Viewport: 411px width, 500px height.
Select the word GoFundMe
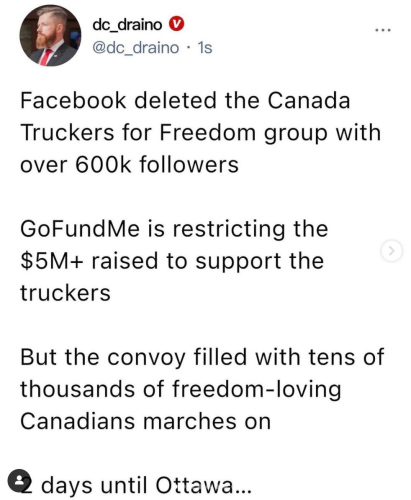tap(80, 229)
